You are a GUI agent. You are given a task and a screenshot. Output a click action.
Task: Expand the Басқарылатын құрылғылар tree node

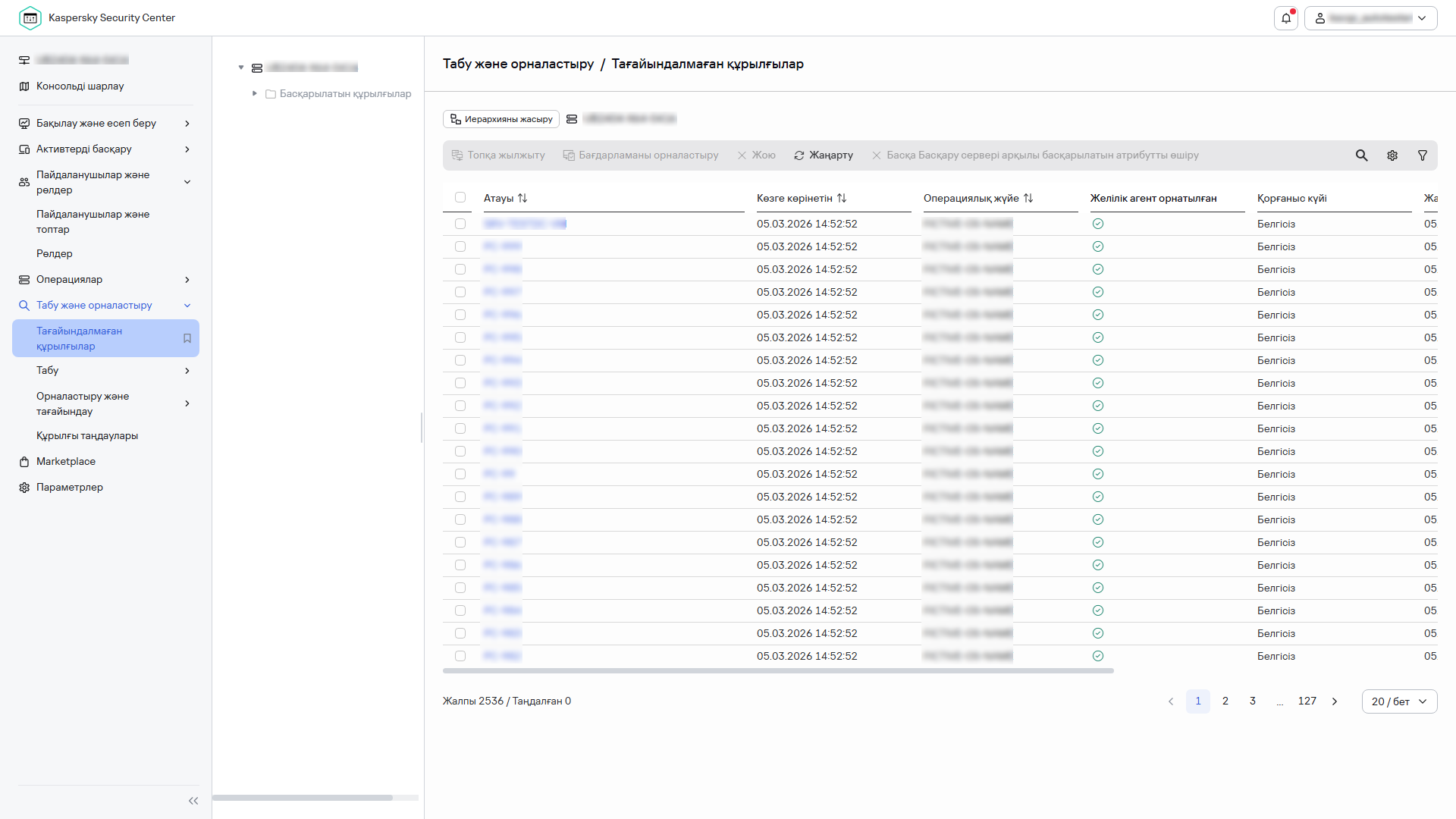255,93
